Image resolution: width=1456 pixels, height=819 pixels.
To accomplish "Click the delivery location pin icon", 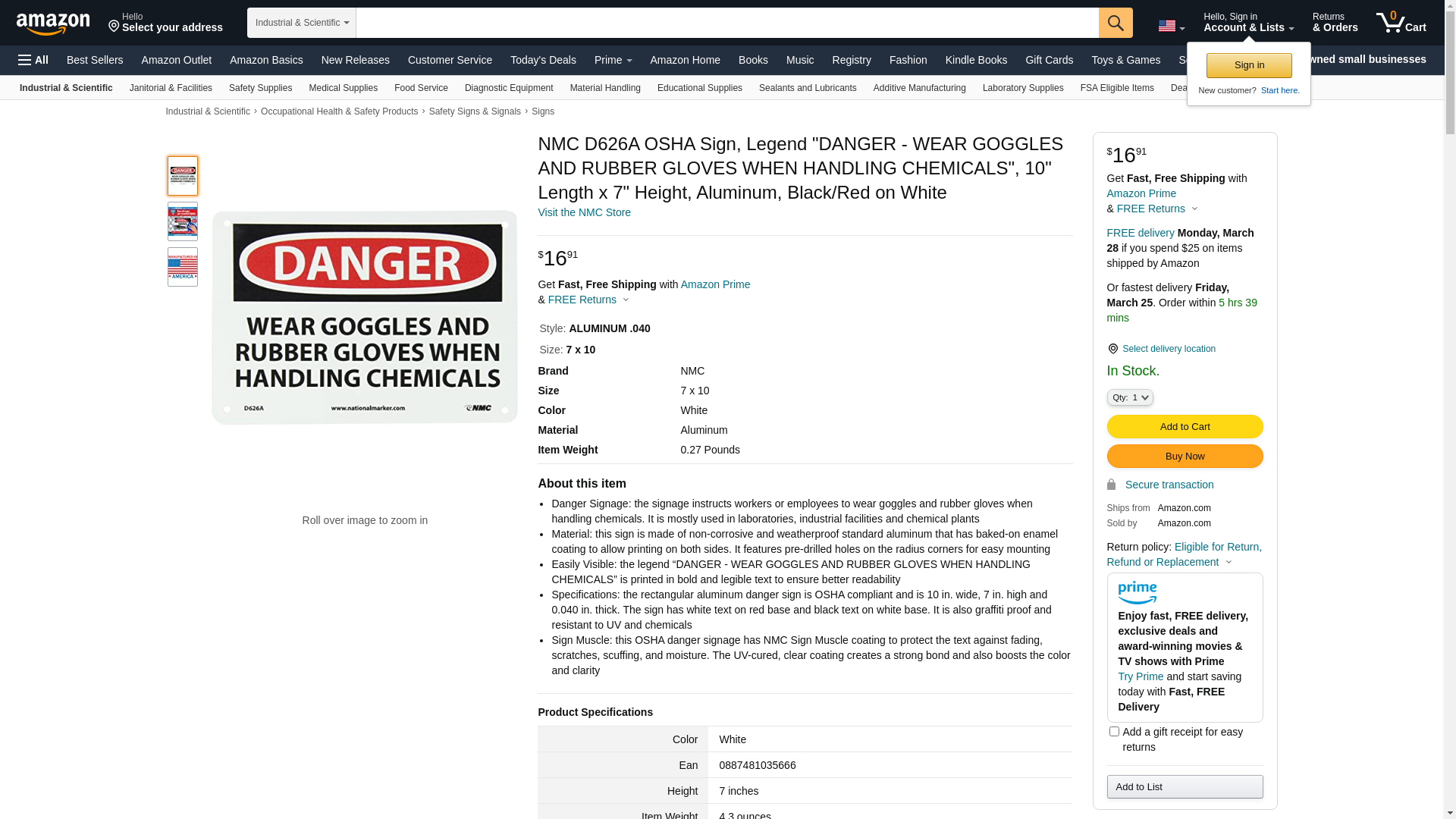I will (x=1112, y=349).
